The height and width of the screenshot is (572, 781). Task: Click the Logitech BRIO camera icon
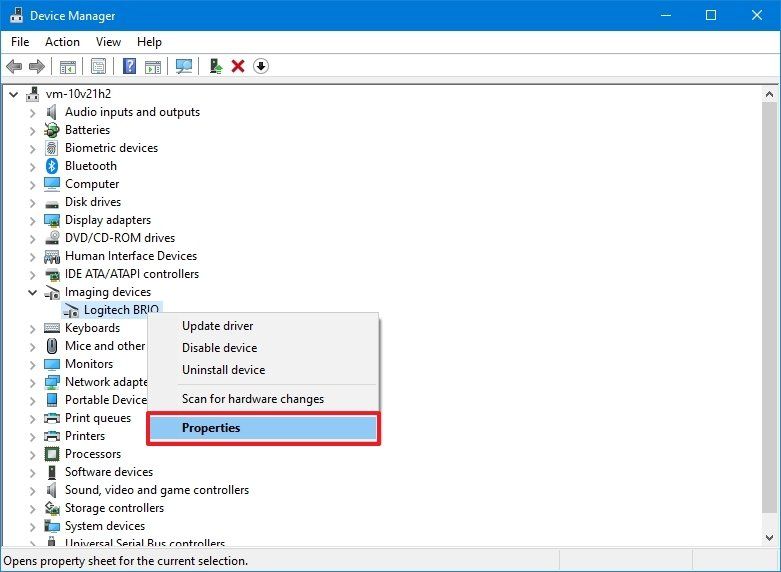[x=71, y=310]
